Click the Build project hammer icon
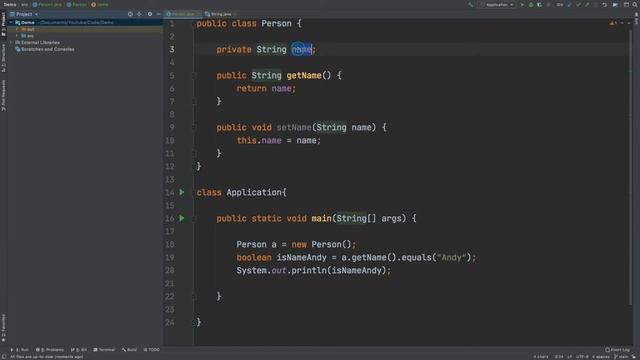The width and height of the screenshot is (640, 360). 471,5
